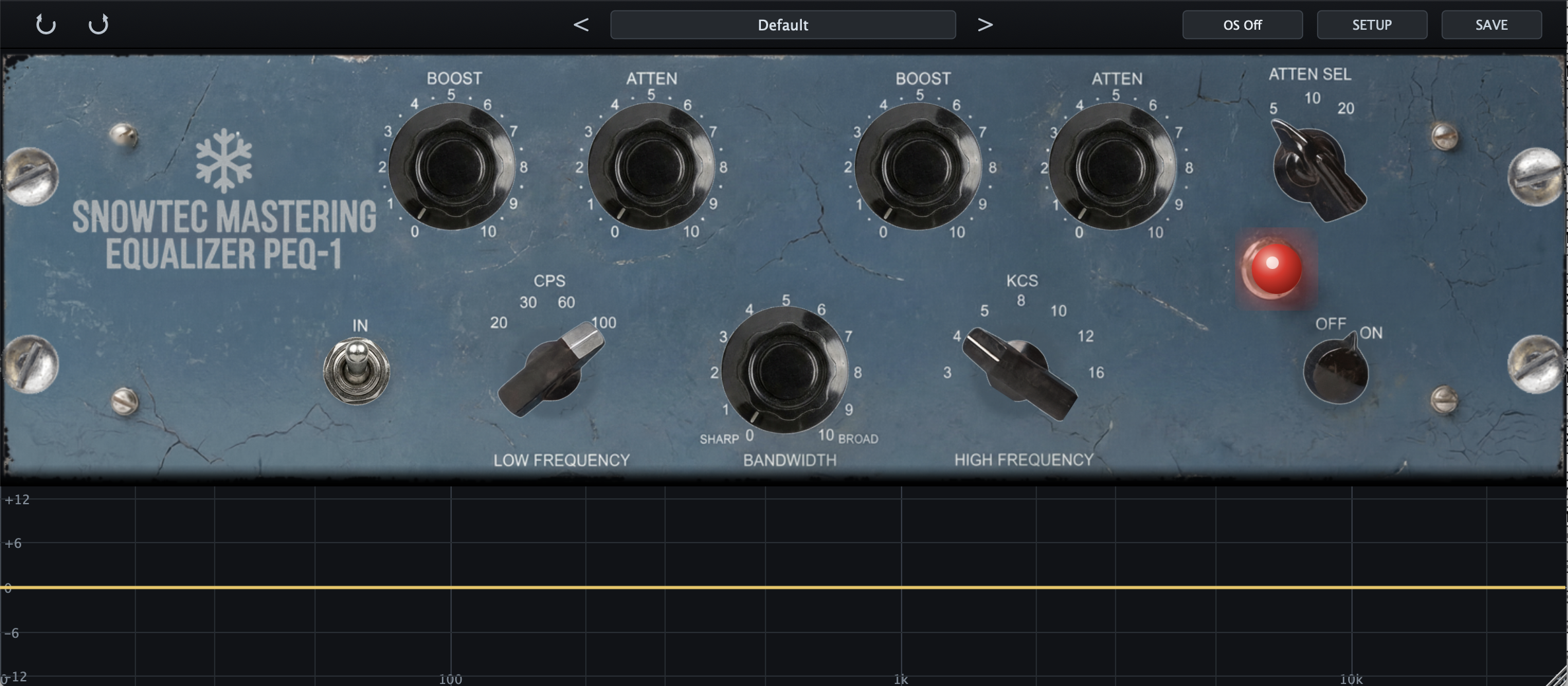1568x686 pixels.
Task: Go to previous preset with left arrow
Action: click(581, 25)
